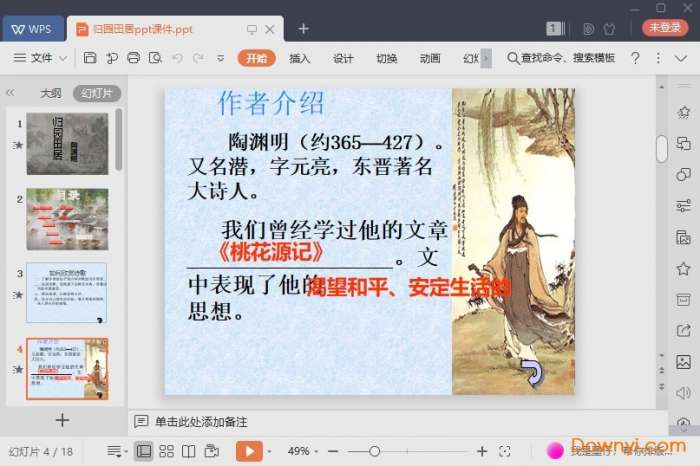Switch to the 大纲 outline view

[51, 93]
